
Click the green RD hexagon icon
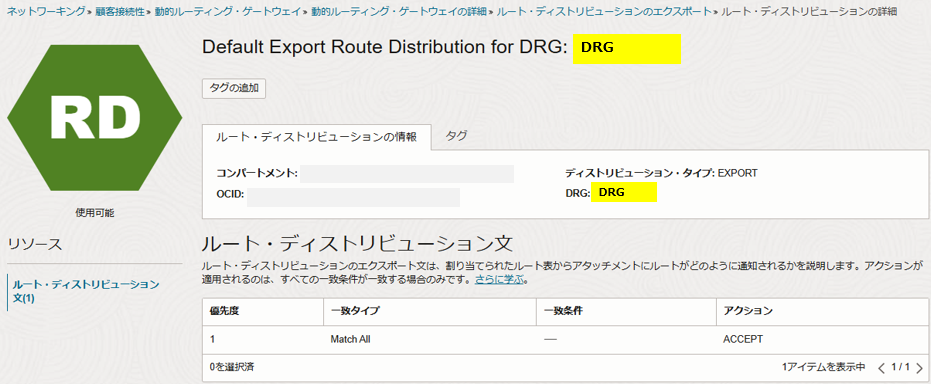click(x=94, y=118)
